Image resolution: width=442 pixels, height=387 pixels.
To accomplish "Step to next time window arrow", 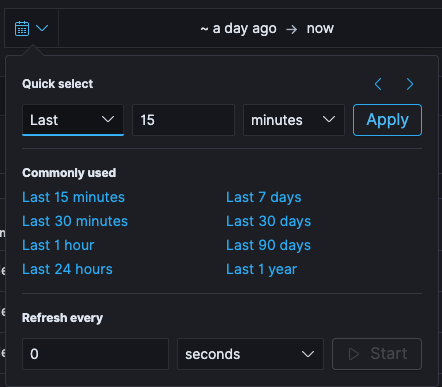I will tap(410, 84).
